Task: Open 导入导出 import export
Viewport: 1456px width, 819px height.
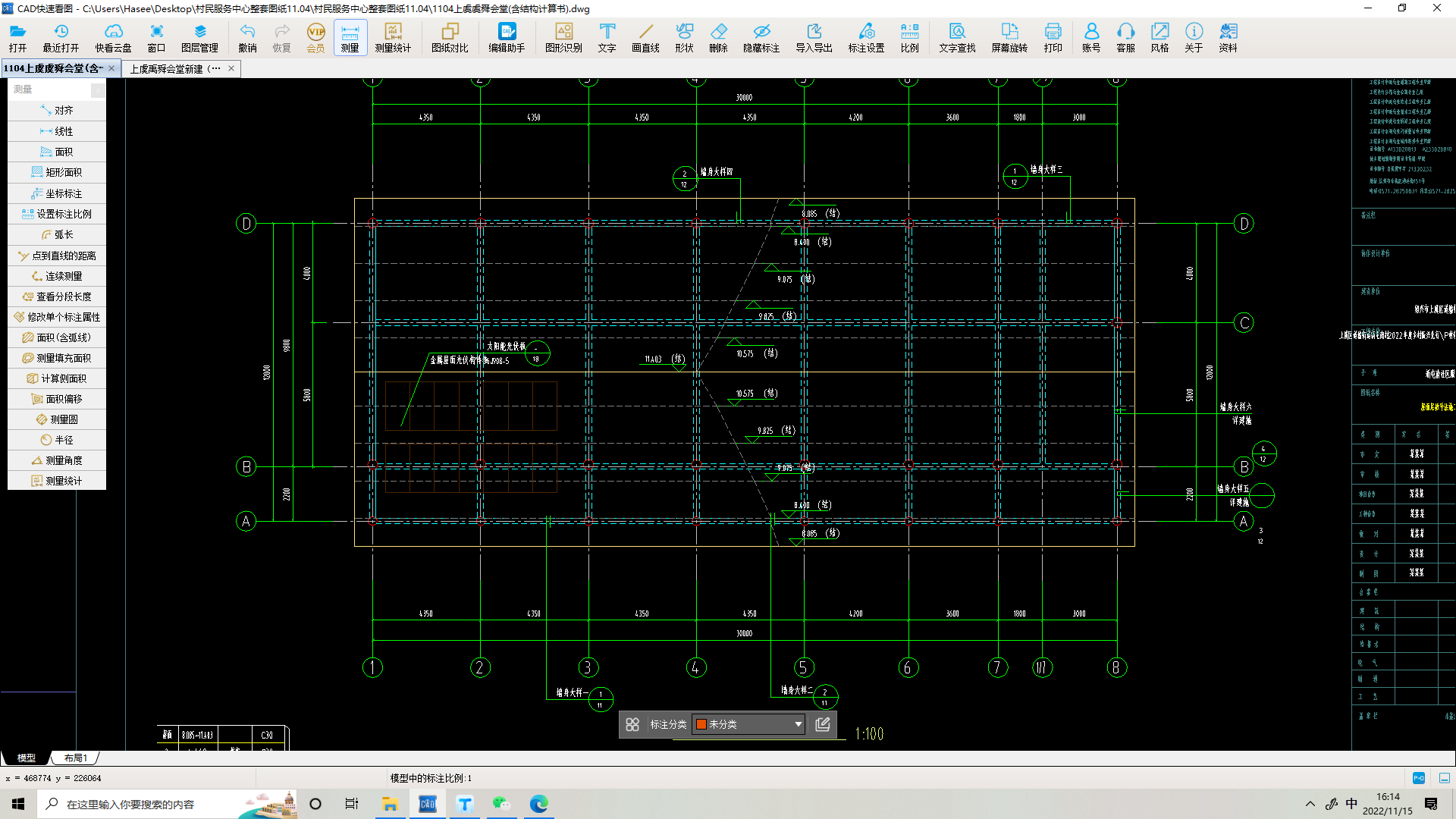Action: (x=814, y=37)
